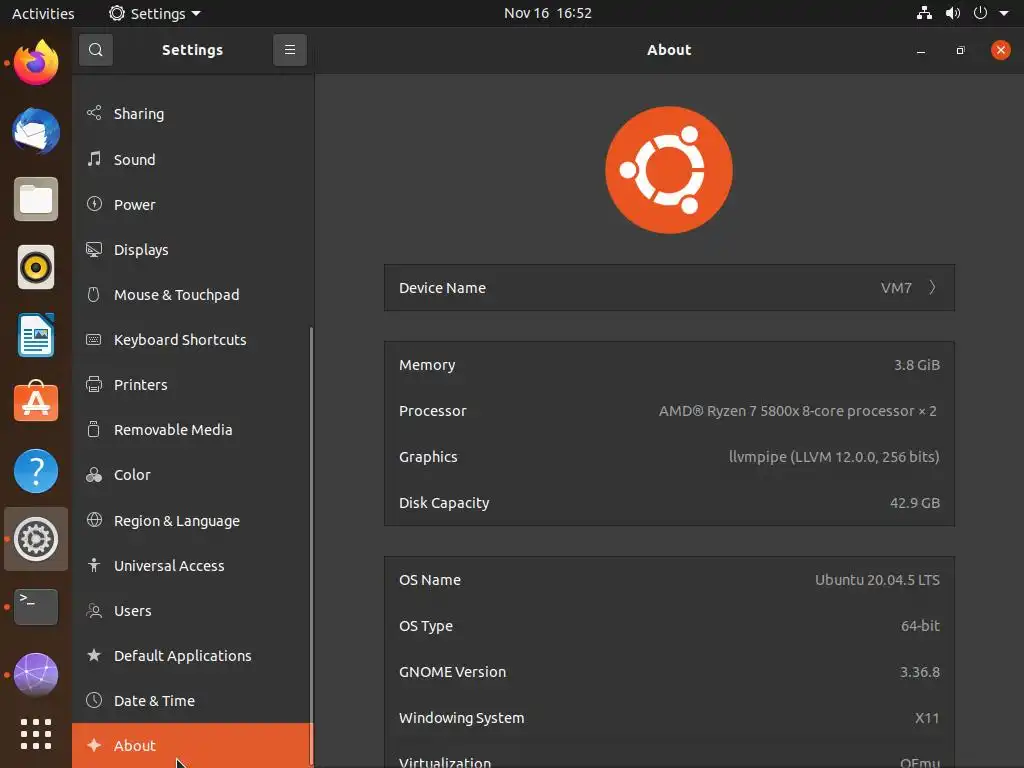This screenshot has width=1024, height=768.
Task: Click the Removable Media icon
Action: click(94, 429)
